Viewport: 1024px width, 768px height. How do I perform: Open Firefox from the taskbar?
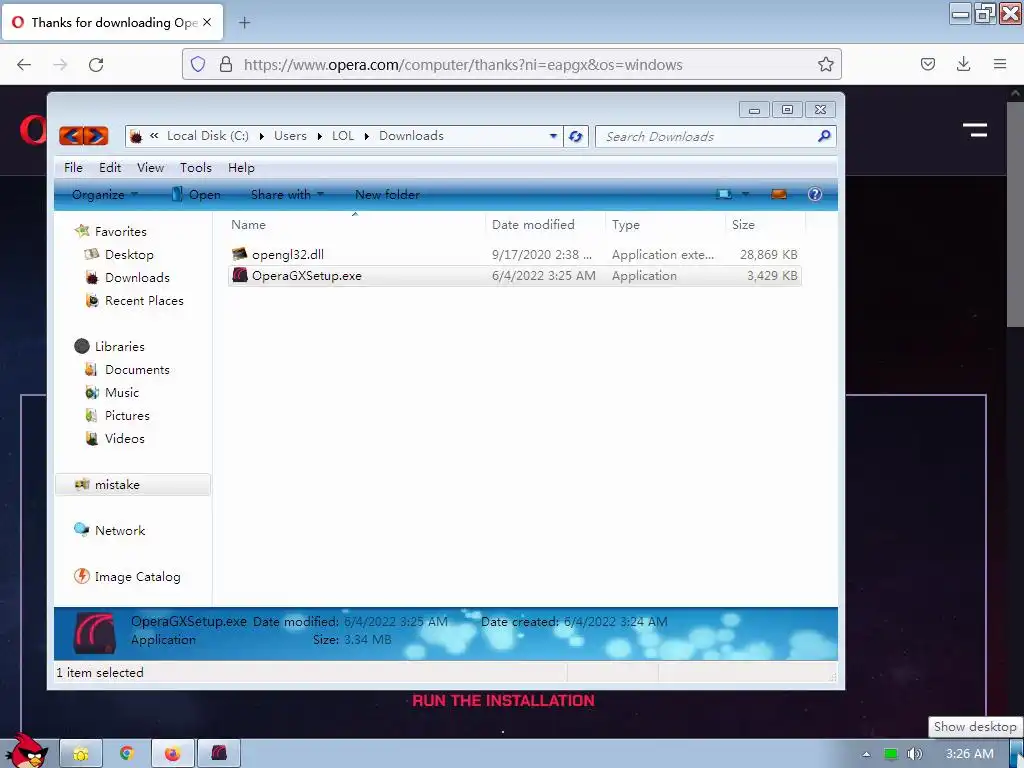[172, 754]
